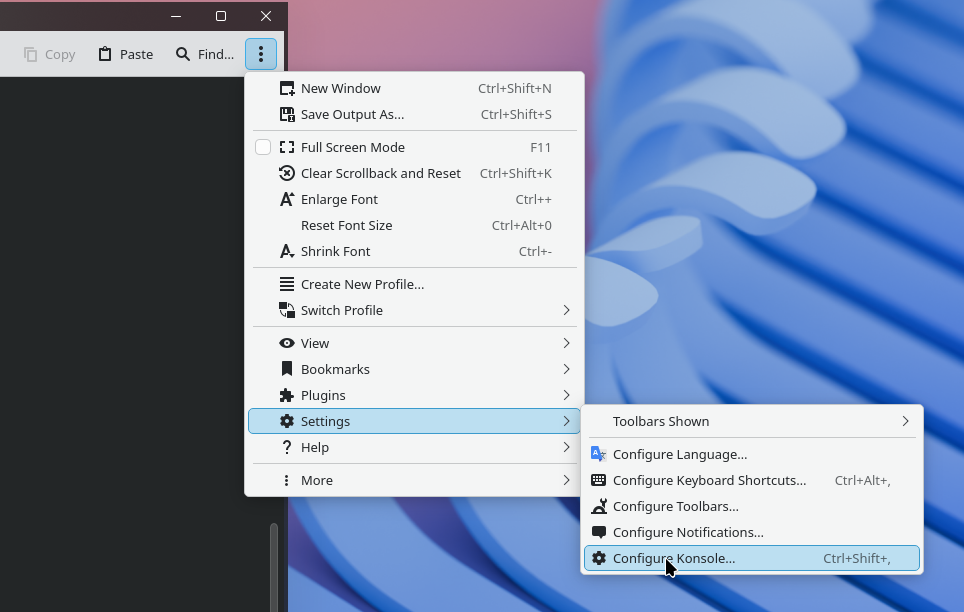Image resolution: width=964 pixels, height=612 pixels.
Task: Click the Plugins puzzle piece icon
Action: (x=286, y=395)
